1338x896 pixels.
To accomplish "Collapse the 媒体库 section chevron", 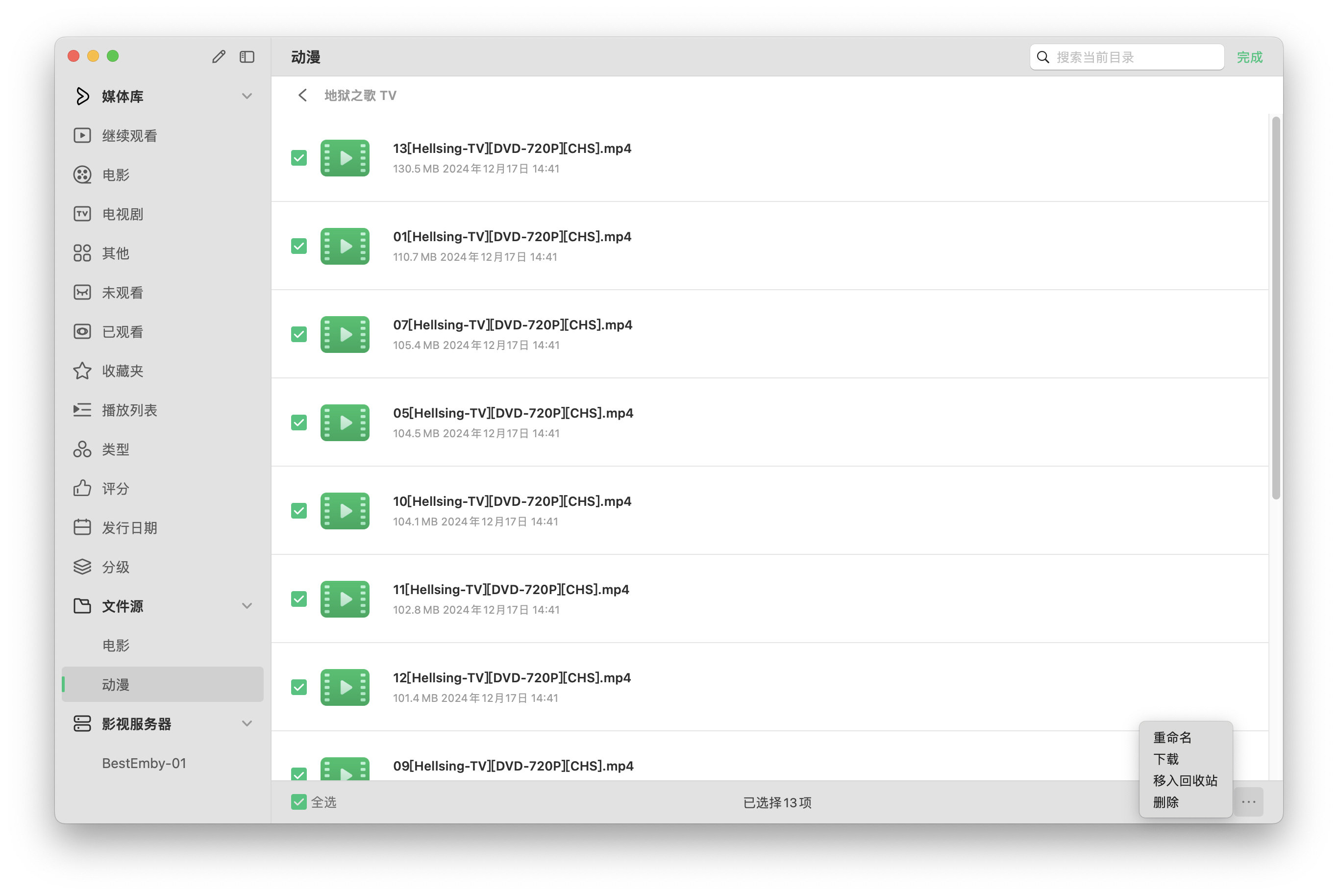I will [247, 96].
